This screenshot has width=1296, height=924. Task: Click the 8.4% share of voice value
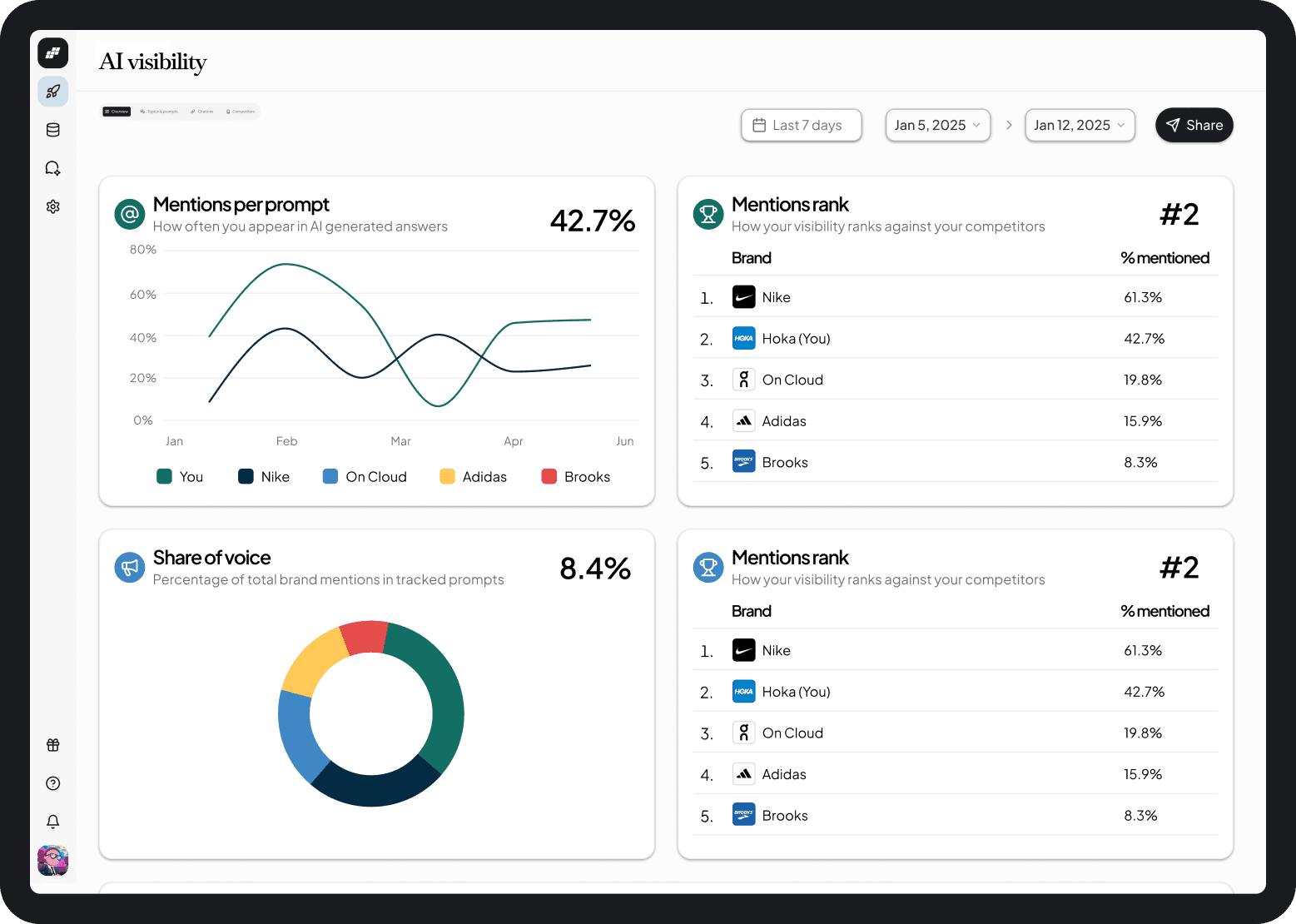point(595,569)
